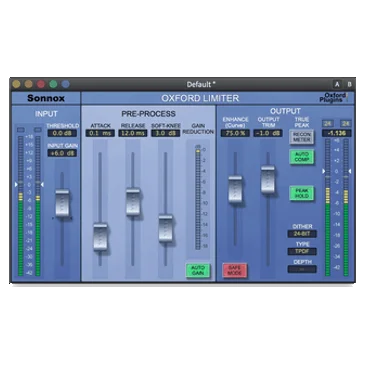This screenshot has height=365, width=365.
Task: Click the Oxford Plugins logo
Action: click(333, 98)
